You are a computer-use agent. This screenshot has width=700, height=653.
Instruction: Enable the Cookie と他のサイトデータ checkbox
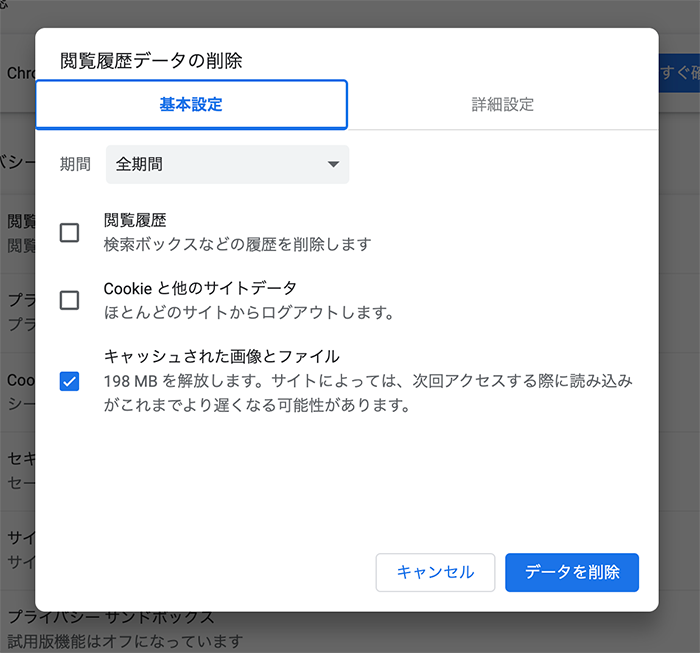coord(69,300)
